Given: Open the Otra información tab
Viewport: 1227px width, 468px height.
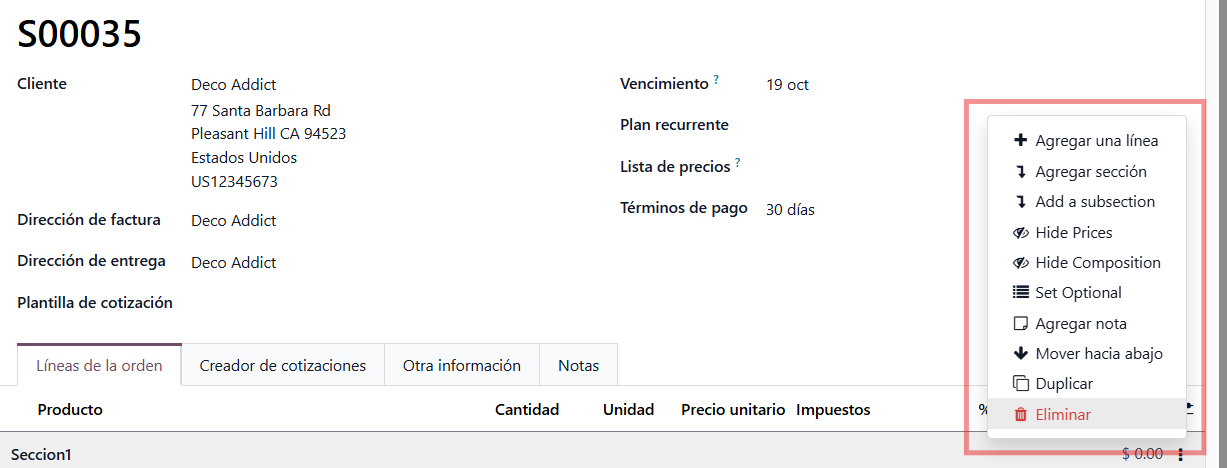Looking at the screenshot, I should pos(461,366).
